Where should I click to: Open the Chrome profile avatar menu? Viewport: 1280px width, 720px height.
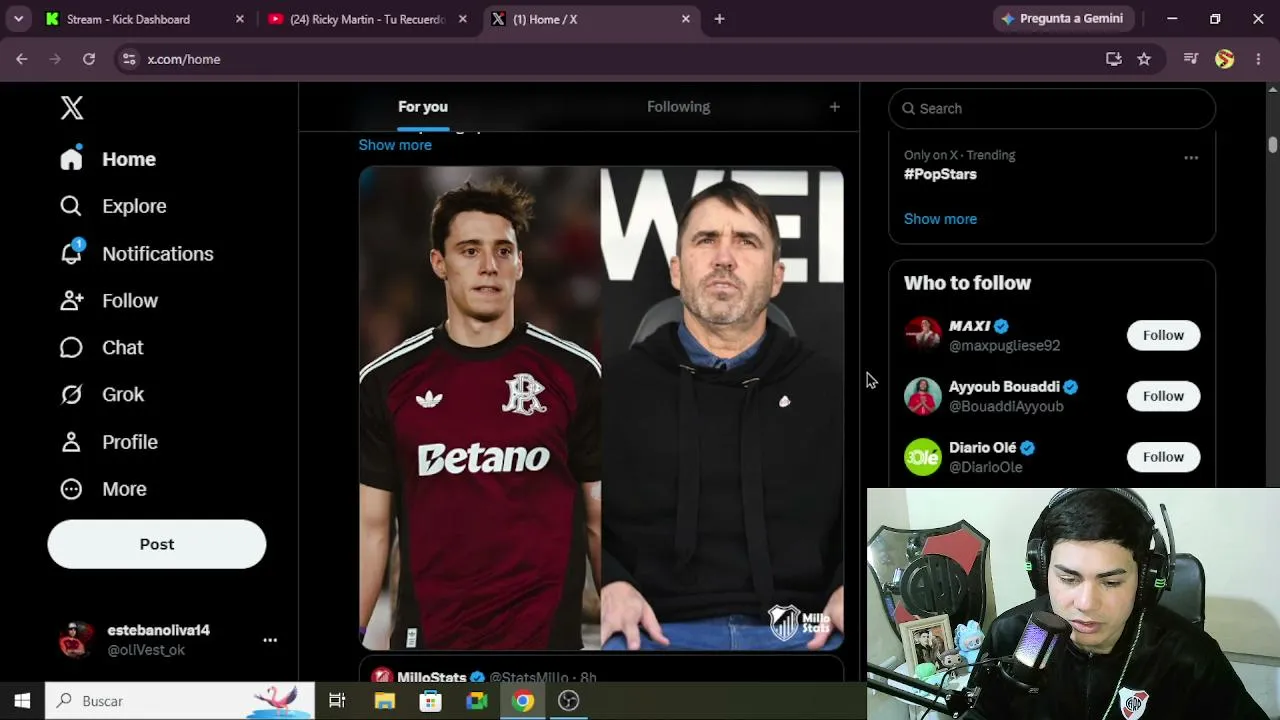[x=1225, y=59]
